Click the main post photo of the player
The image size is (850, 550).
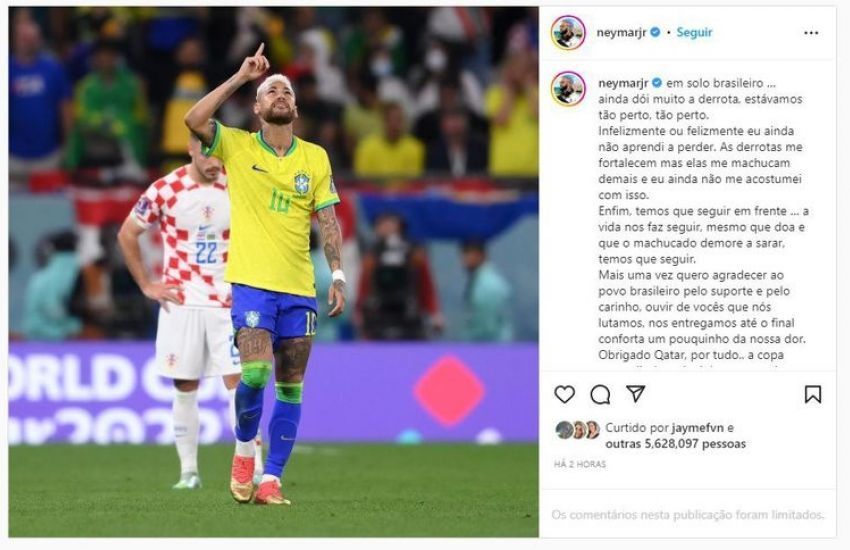274,272
